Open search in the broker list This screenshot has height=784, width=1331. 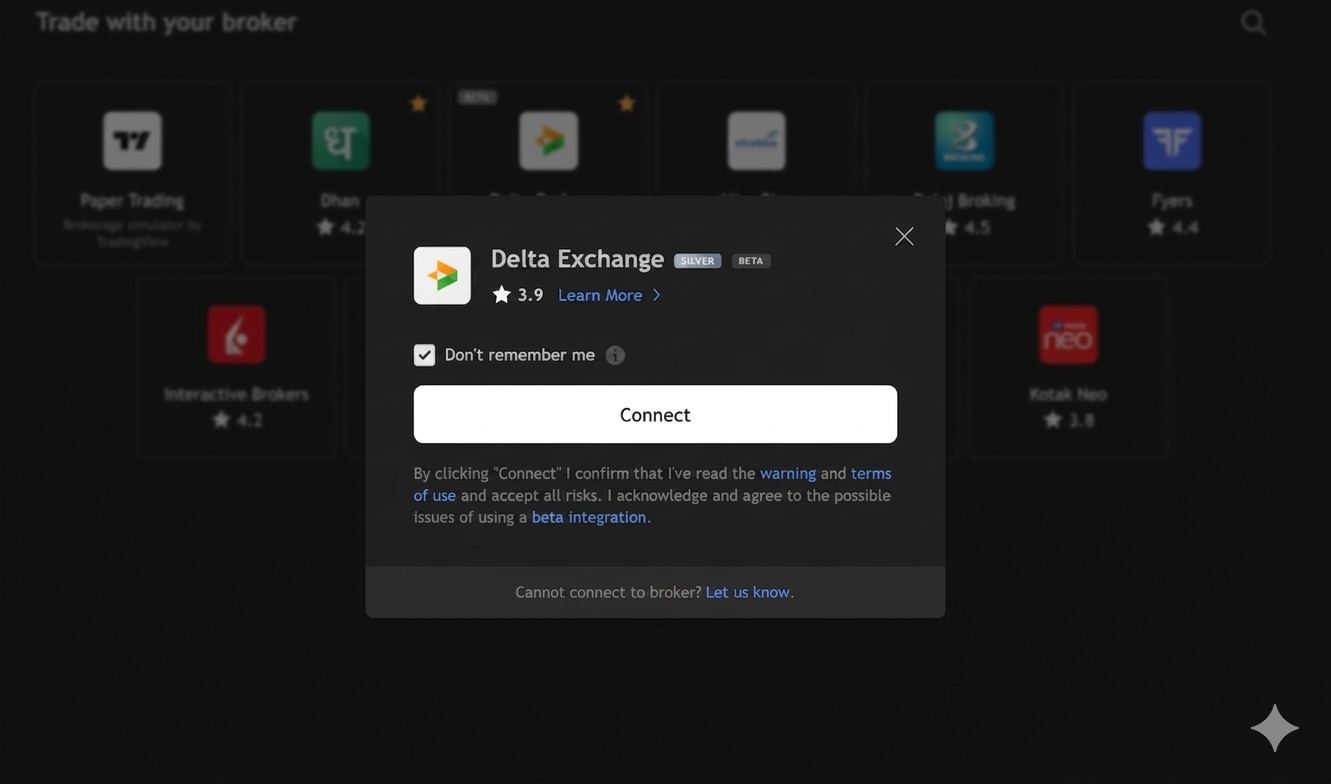tap(1253, 22)
